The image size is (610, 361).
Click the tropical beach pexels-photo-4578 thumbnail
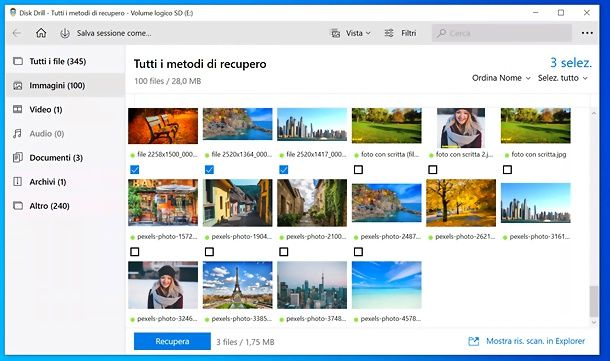[387, 285]
